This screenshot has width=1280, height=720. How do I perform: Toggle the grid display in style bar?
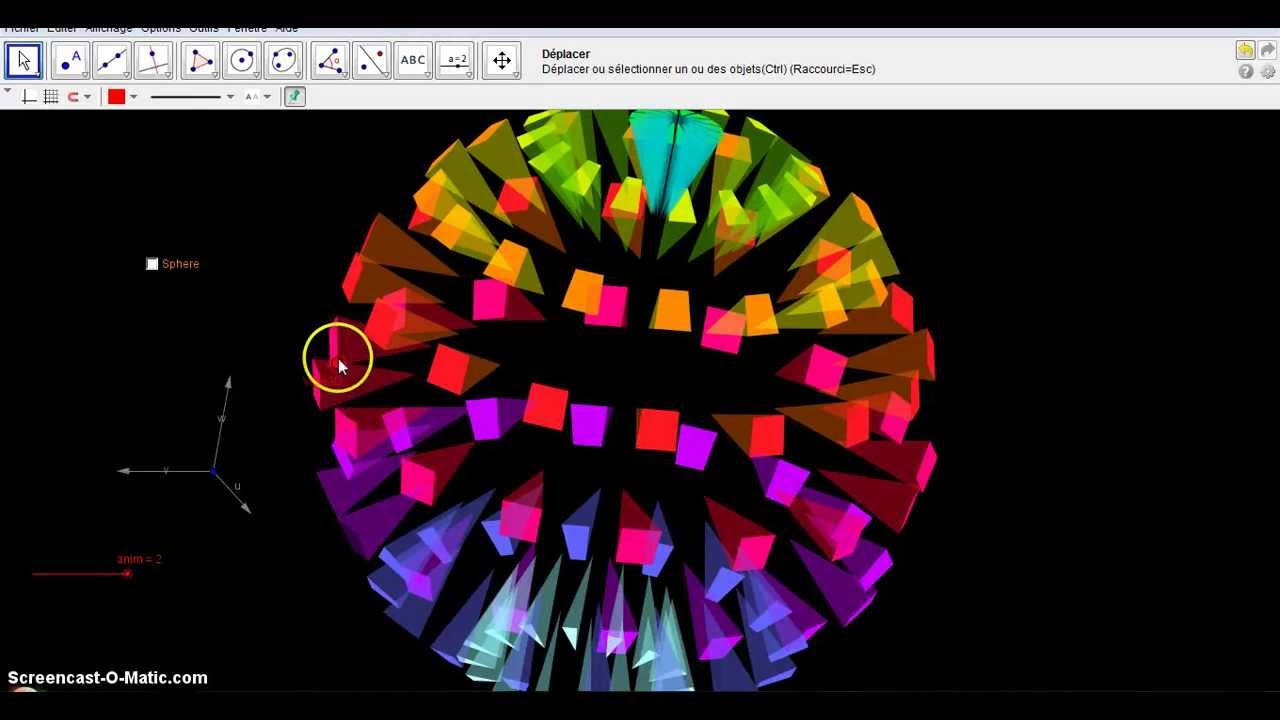[51, 97]
